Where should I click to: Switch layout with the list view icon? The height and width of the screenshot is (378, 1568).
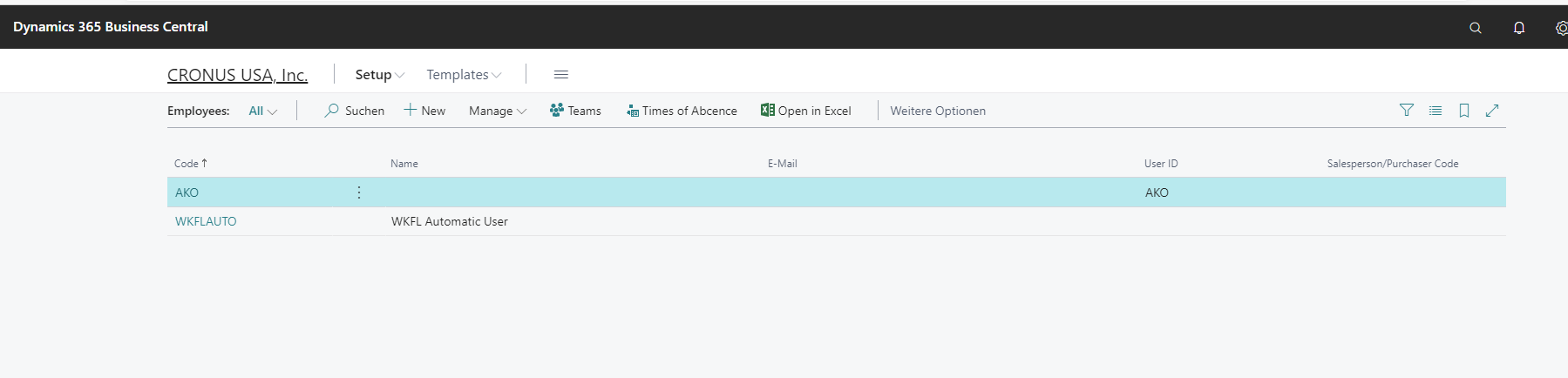(x=1435, y=111)
